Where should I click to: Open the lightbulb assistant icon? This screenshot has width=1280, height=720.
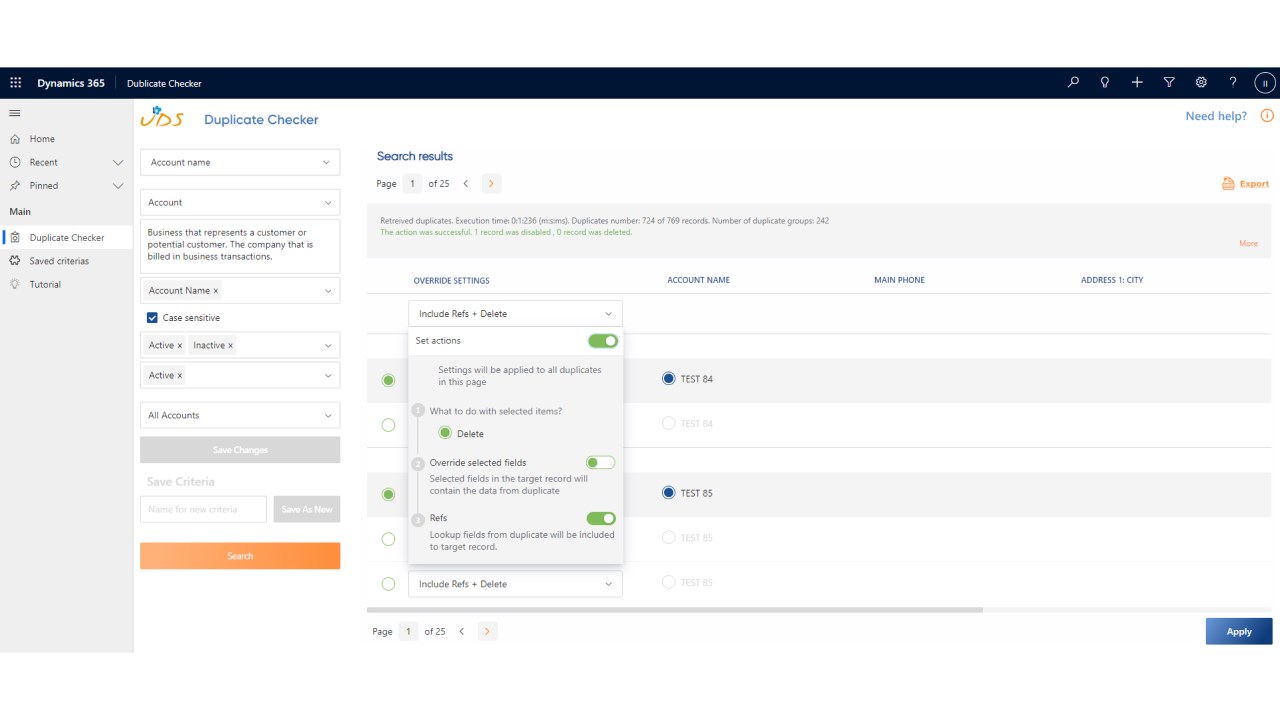[x=1105, y=83]
